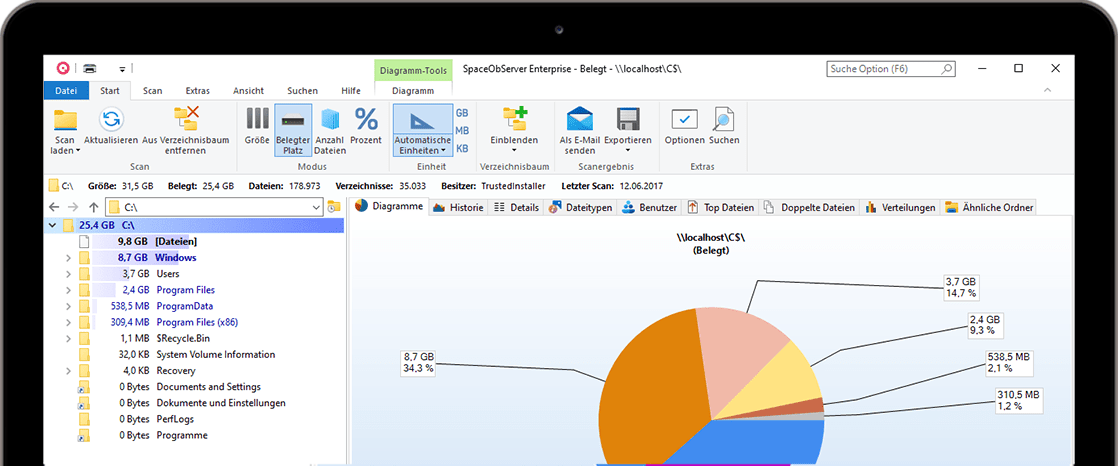Expand the Users folder node

68,274
